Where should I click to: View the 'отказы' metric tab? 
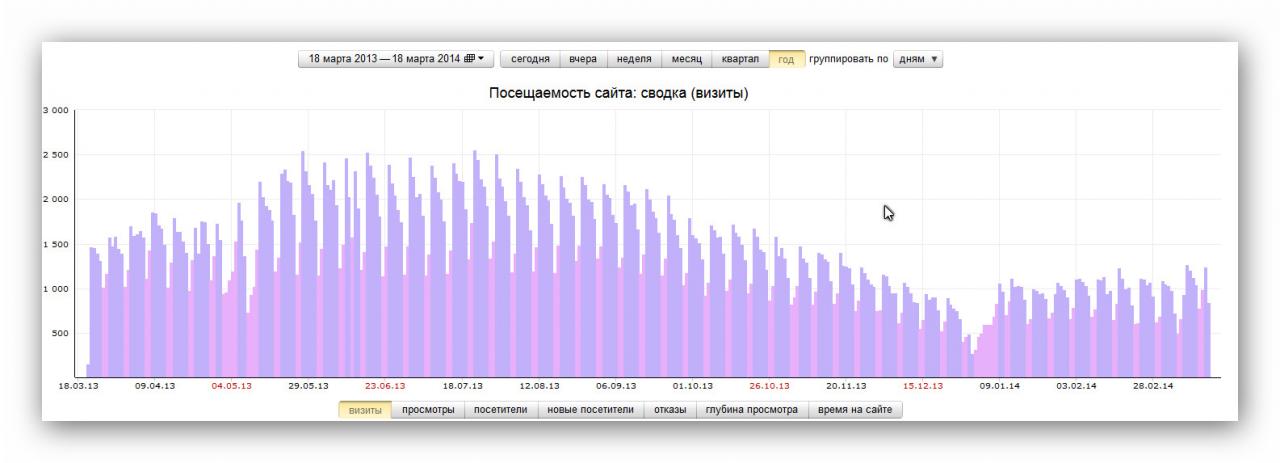pyautogui.click(x=670, y=410)
